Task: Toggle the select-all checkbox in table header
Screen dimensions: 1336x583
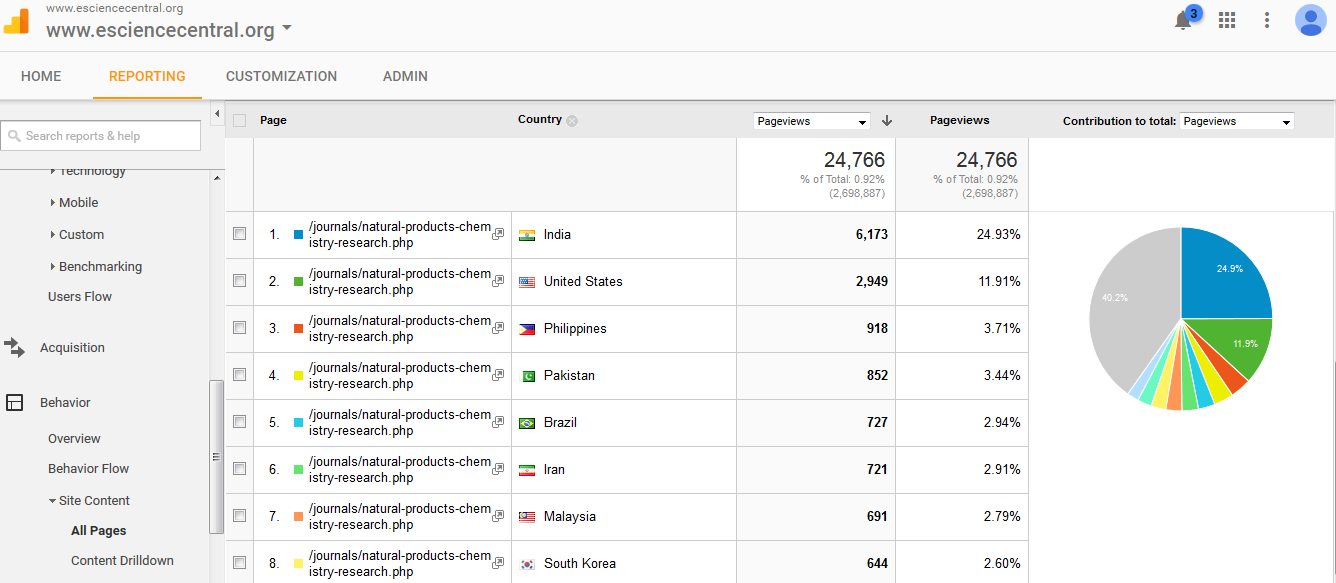Action: [x=239, y=121]
